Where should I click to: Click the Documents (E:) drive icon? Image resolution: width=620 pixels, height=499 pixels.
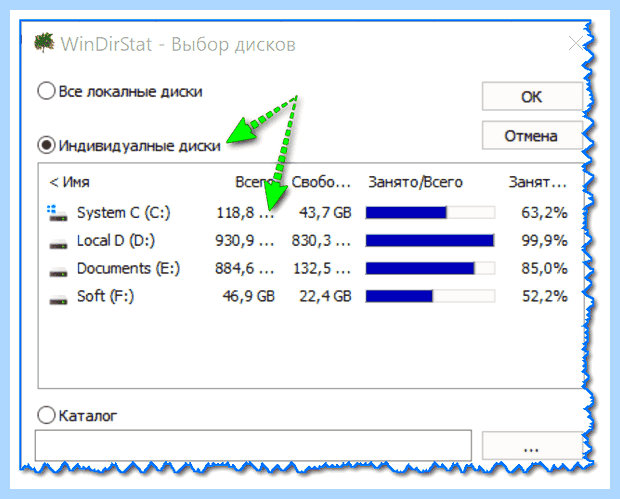pos(58,271)
